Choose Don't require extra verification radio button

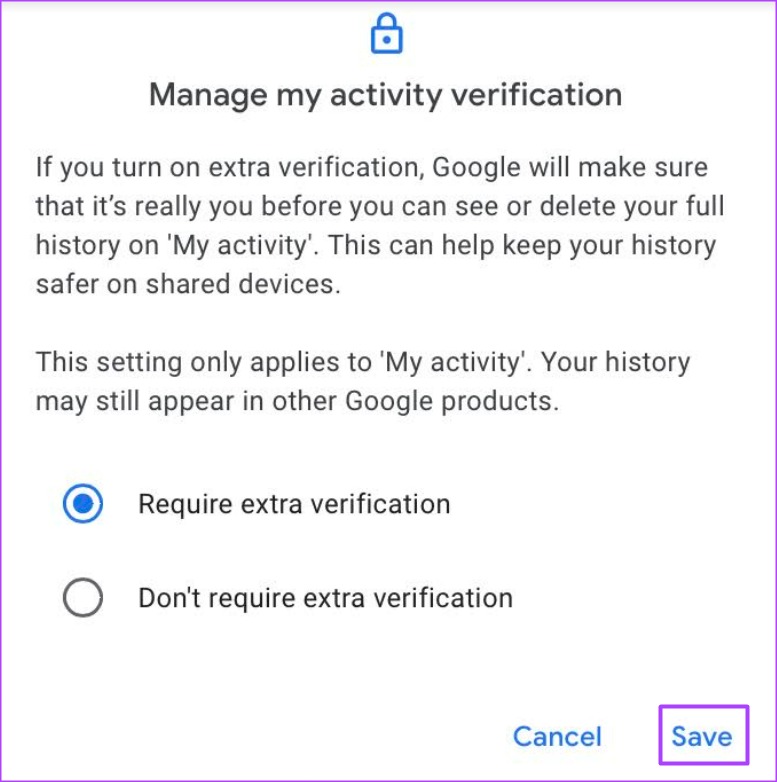click(83, 597)
